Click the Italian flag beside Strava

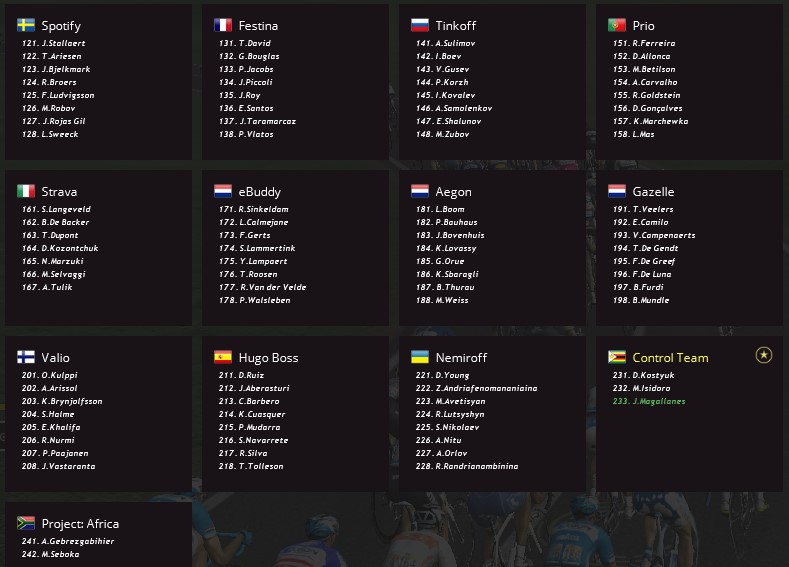point(26,191)
